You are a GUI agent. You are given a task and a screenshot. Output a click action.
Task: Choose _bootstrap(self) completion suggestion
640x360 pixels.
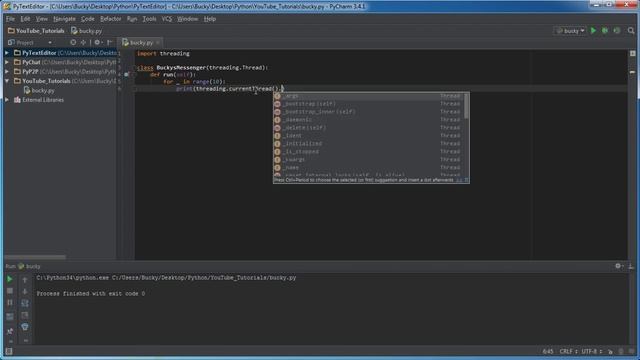click(x=369, y=104)
